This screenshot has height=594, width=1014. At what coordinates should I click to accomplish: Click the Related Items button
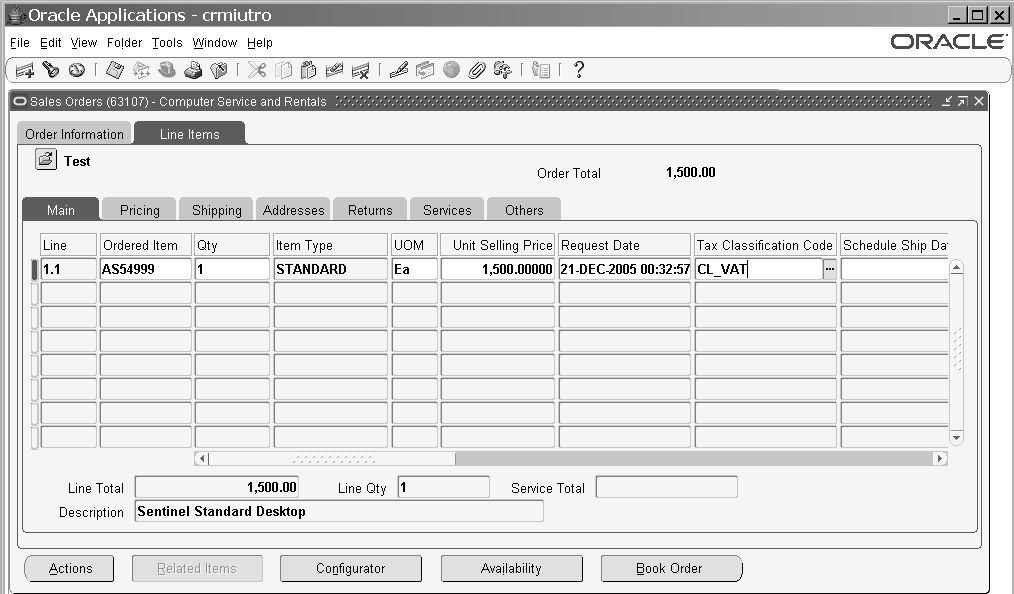[197, 568]
